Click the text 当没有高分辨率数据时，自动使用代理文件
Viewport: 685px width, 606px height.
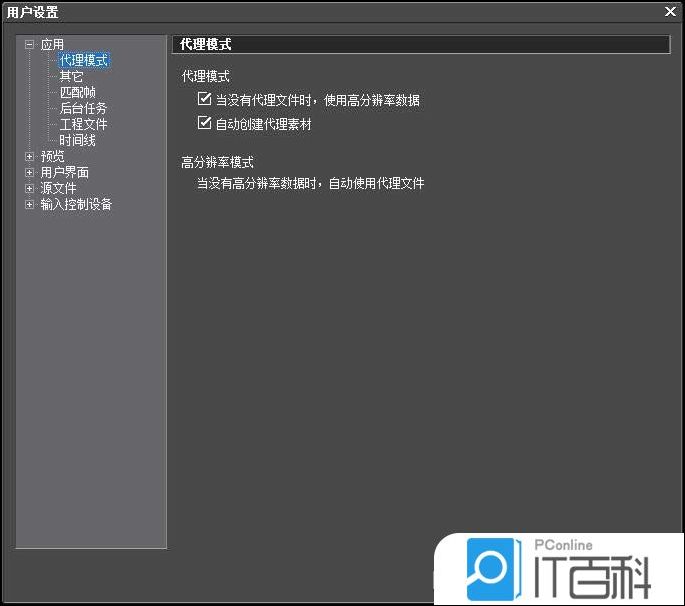click(310, 183)
